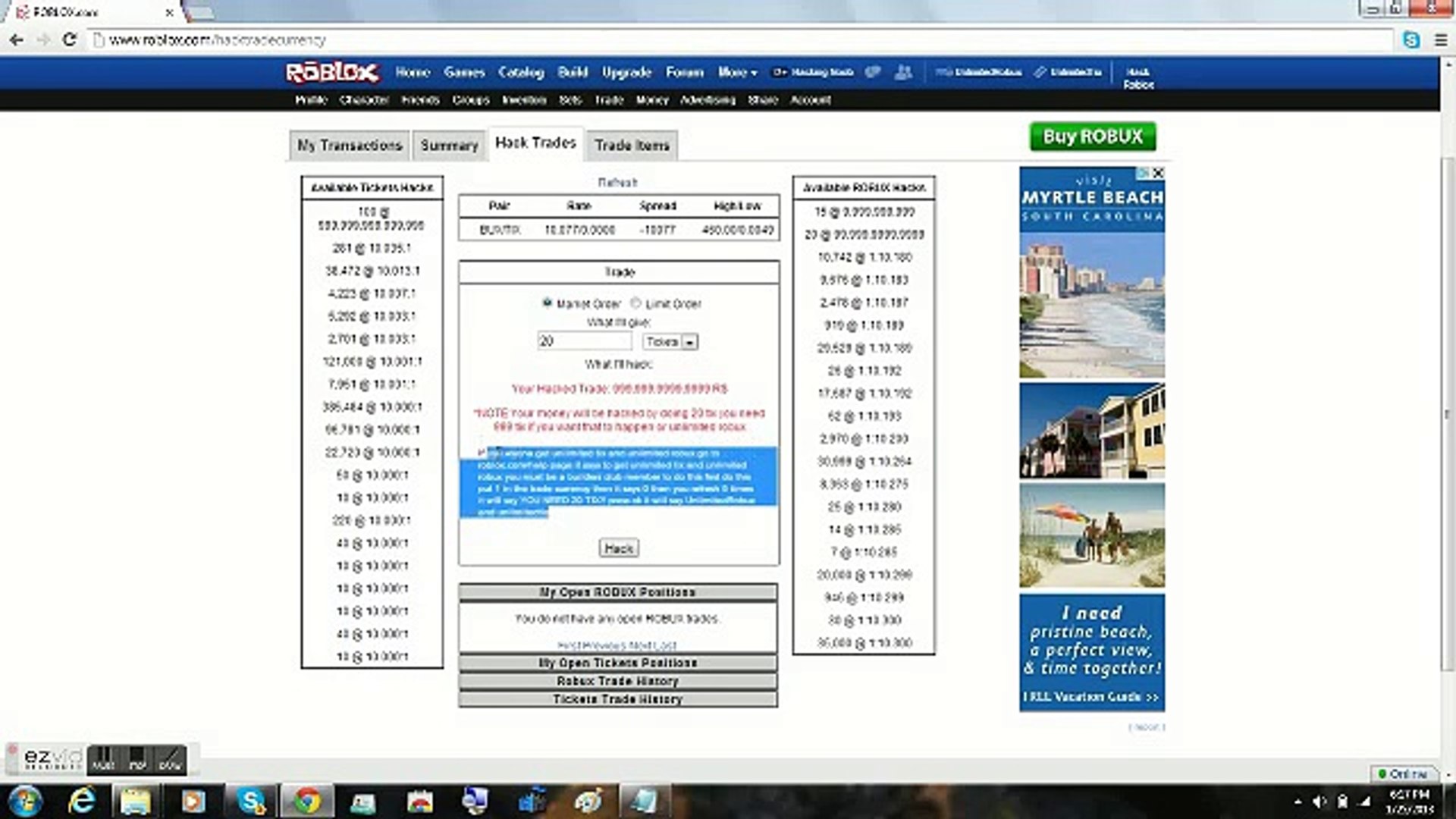The height and width of the screenshot is (819, 1456).
Task: Select the Limit Order radio button
Action: (x=636, y=303)
